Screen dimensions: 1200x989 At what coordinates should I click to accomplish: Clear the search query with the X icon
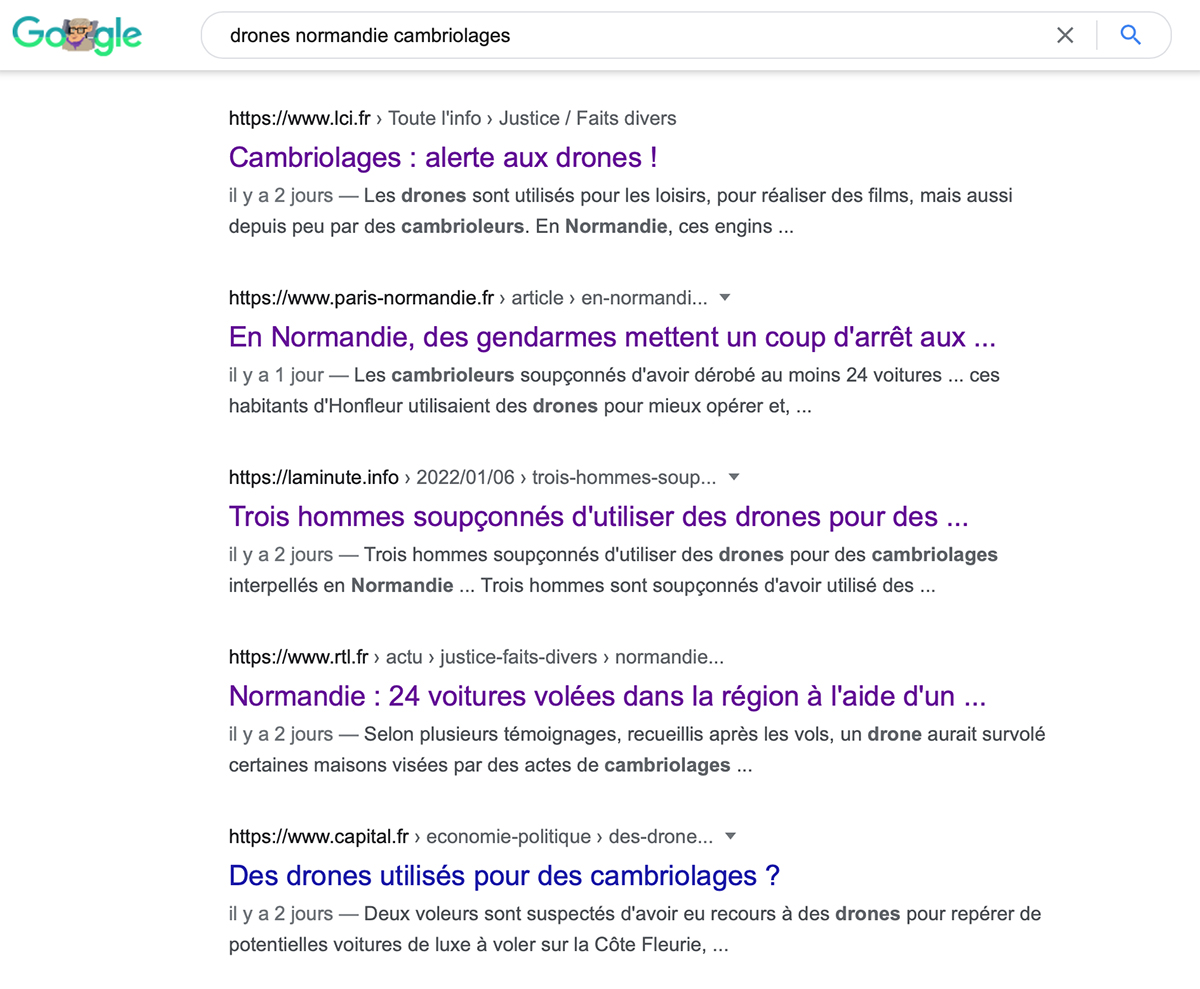pos(1065,36)
